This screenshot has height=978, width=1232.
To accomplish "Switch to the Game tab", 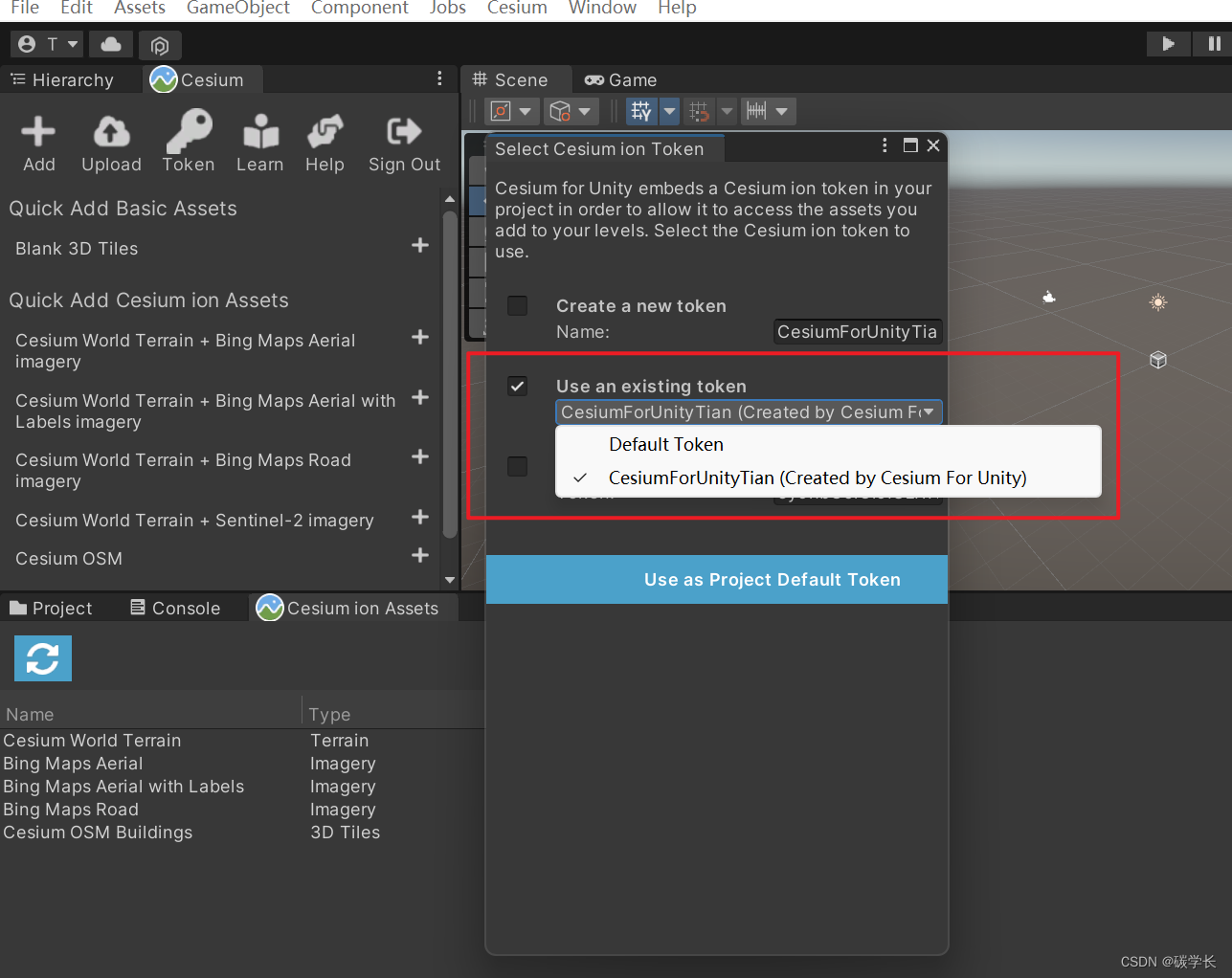I will (622, 80).
